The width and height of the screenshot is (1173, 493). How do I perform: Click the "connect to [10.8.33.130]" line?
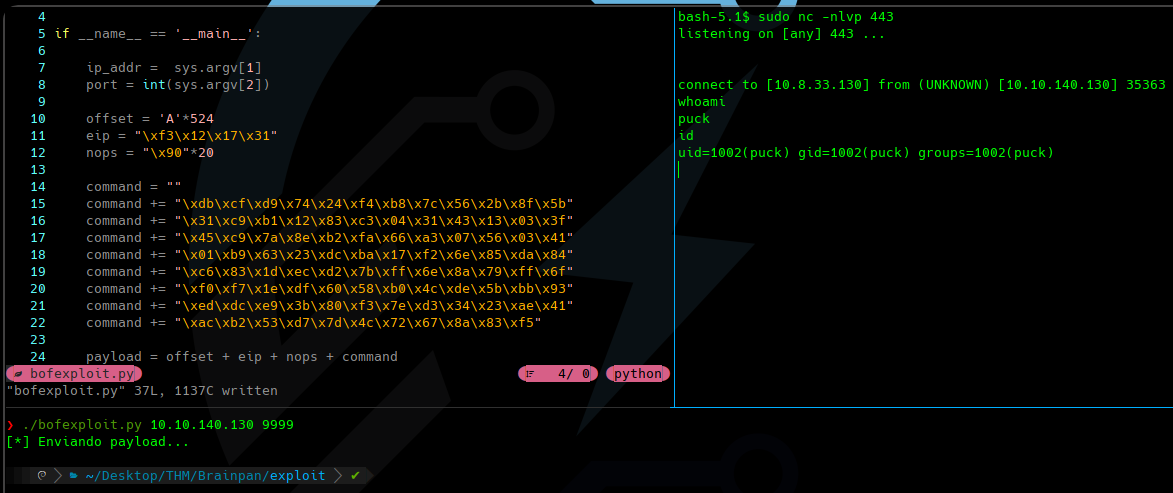[922, 85]
